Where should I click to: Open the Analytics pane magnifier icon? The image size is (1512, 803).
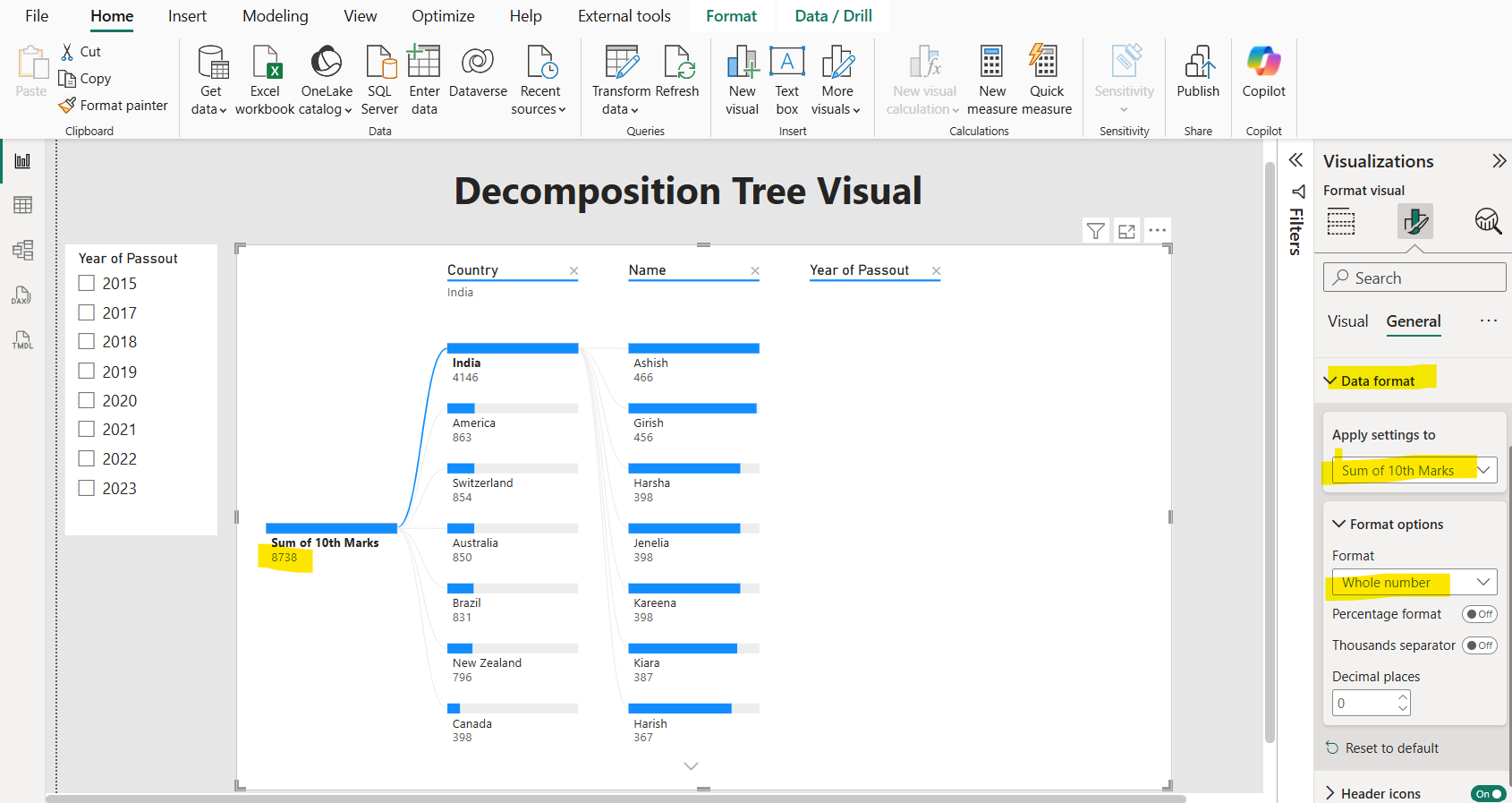[x=1487, y=220]
